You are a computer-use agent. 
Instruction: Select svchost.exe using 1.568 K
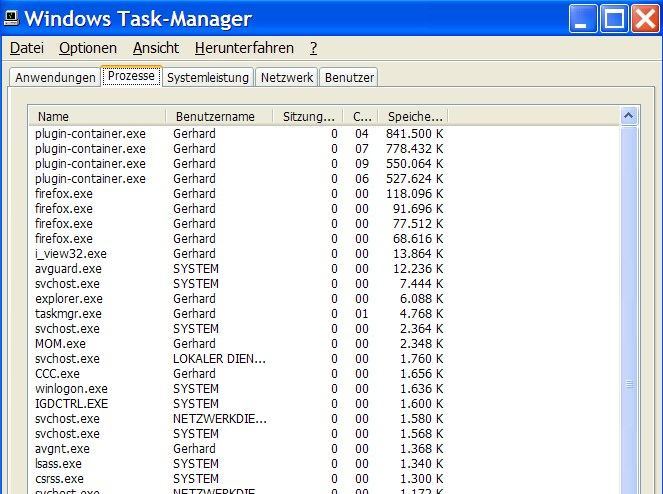coord(239,434)
